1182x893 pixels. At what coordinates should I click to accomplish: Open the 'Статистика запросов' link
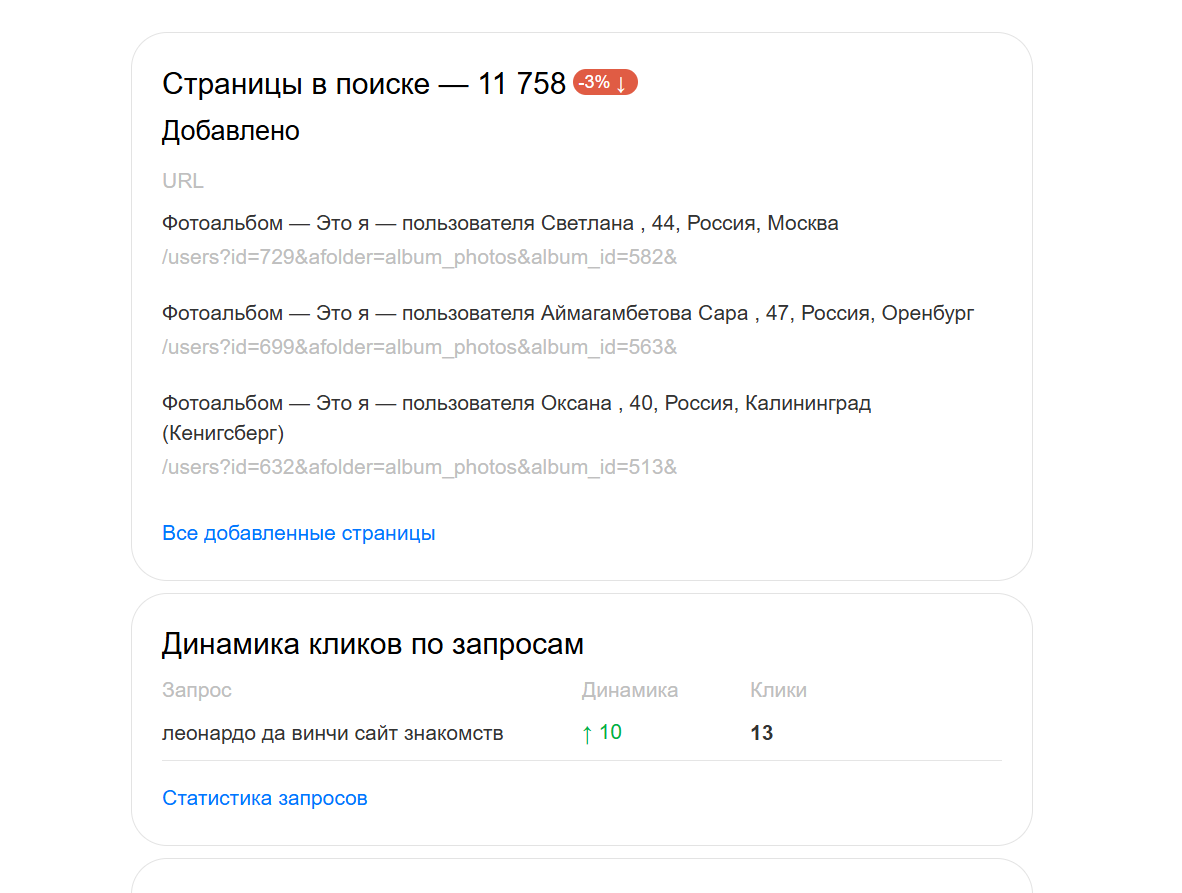point(265,798)
